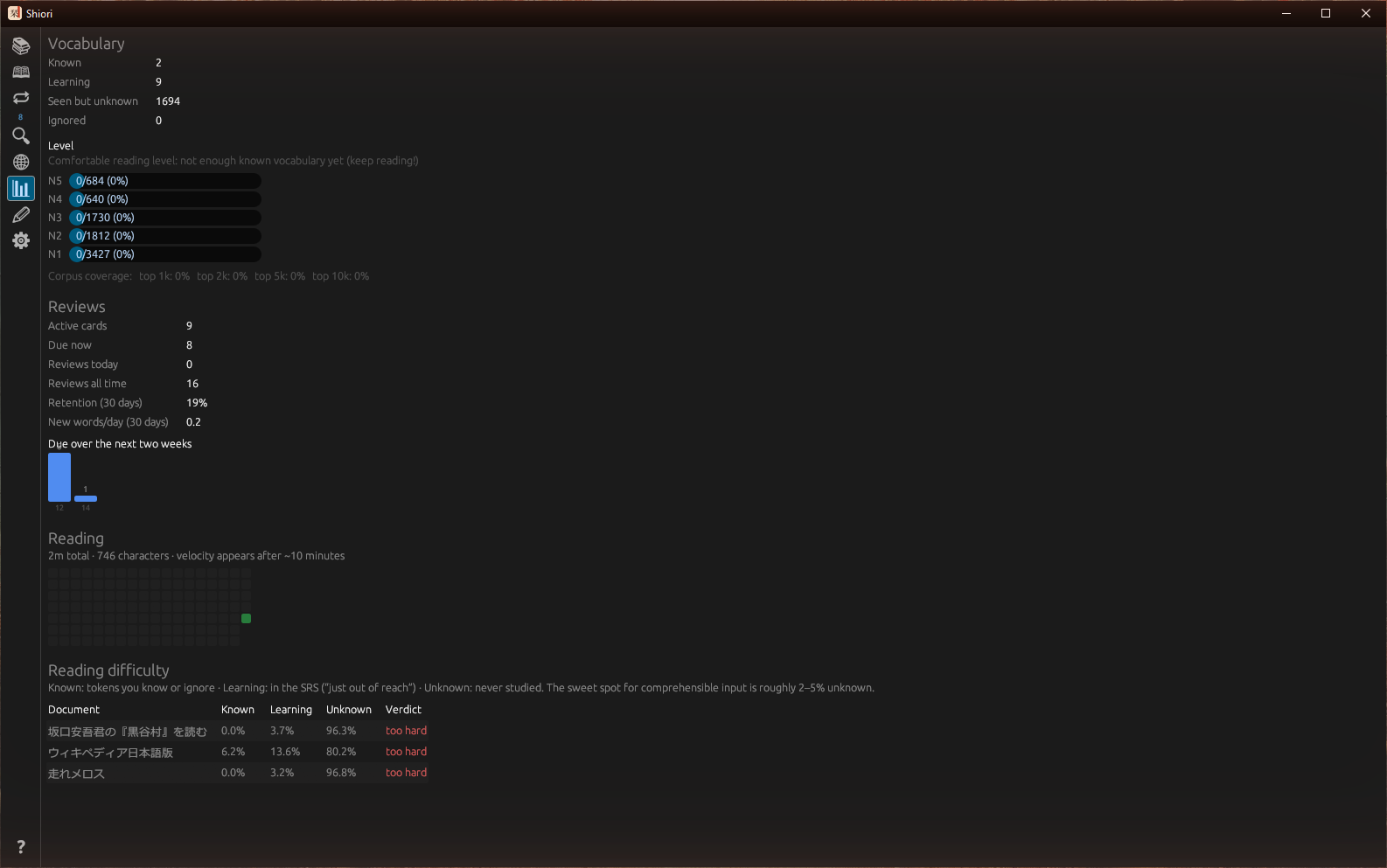This screenshot has width=1387, height=868.
Task: Open the review repeat-arrows icon
Action: [21, 98]
